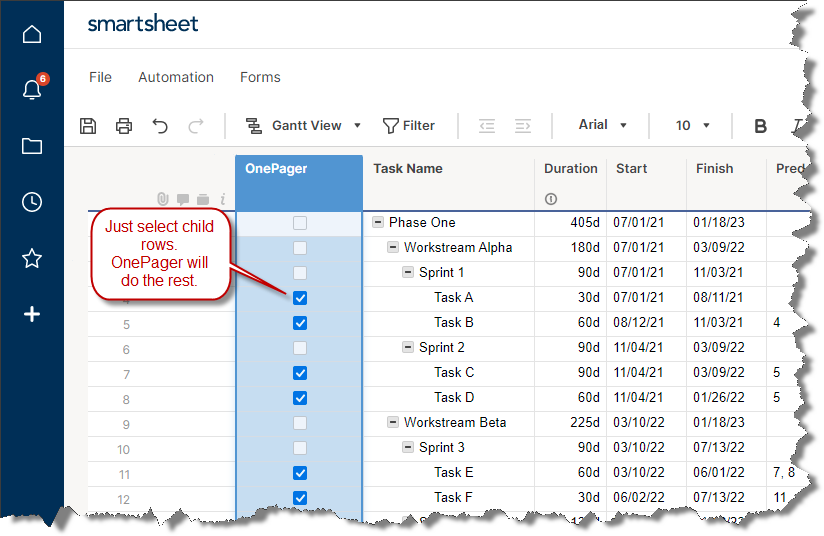The width and height of the screenshot is (824, 536).
Task: Open the Browse folder icon
Action: click(x=32, y=146)
